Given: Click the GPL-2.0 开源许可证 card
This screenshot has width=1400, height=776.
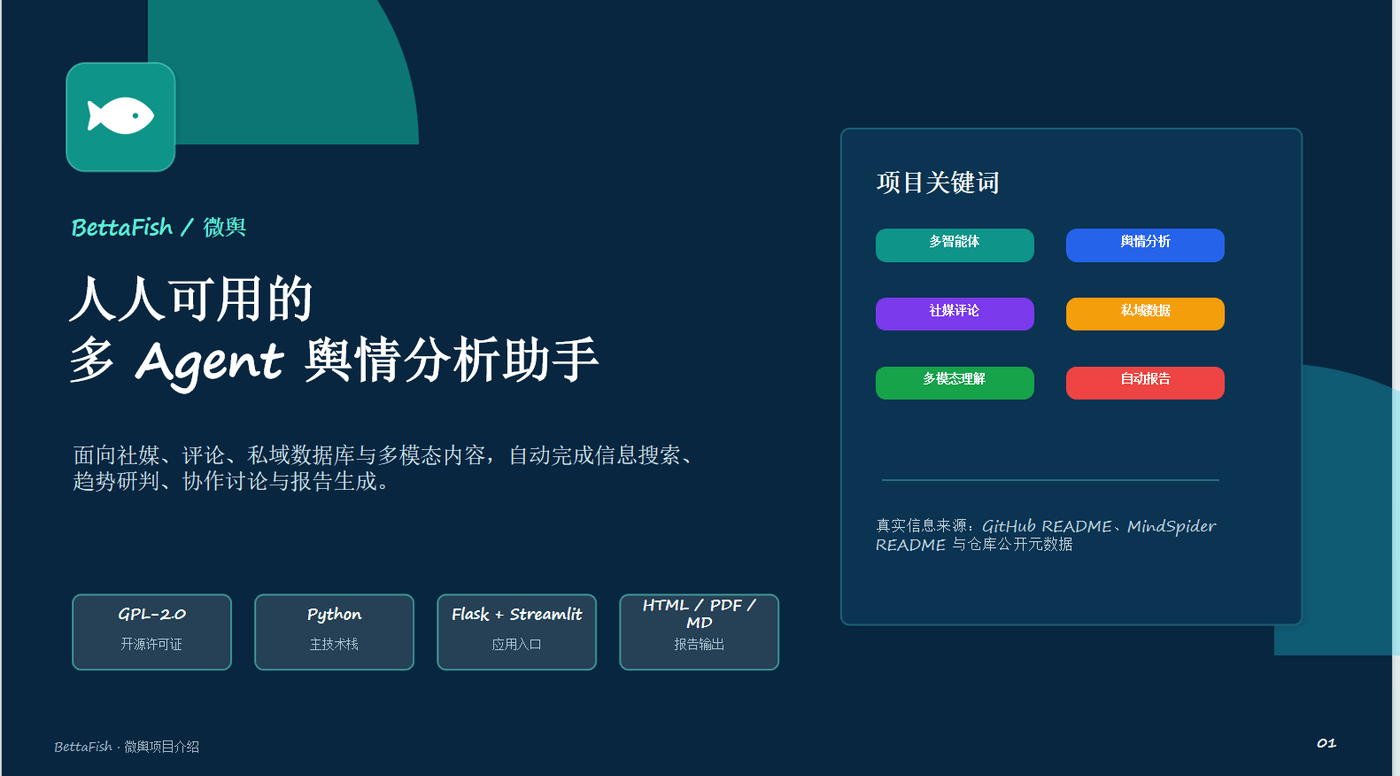Looking at the screenshot, I should pyautogui.click(x=152, y=632).
